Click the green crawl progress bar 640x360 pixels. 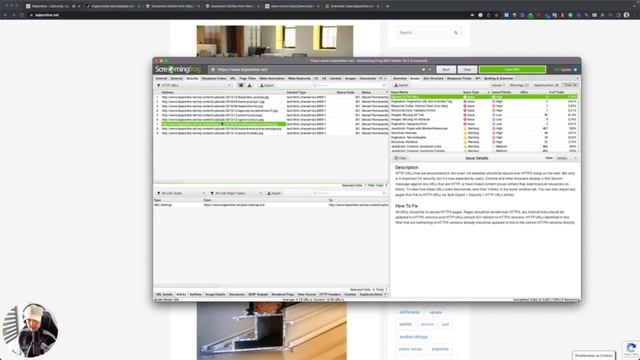coord(513,70)
